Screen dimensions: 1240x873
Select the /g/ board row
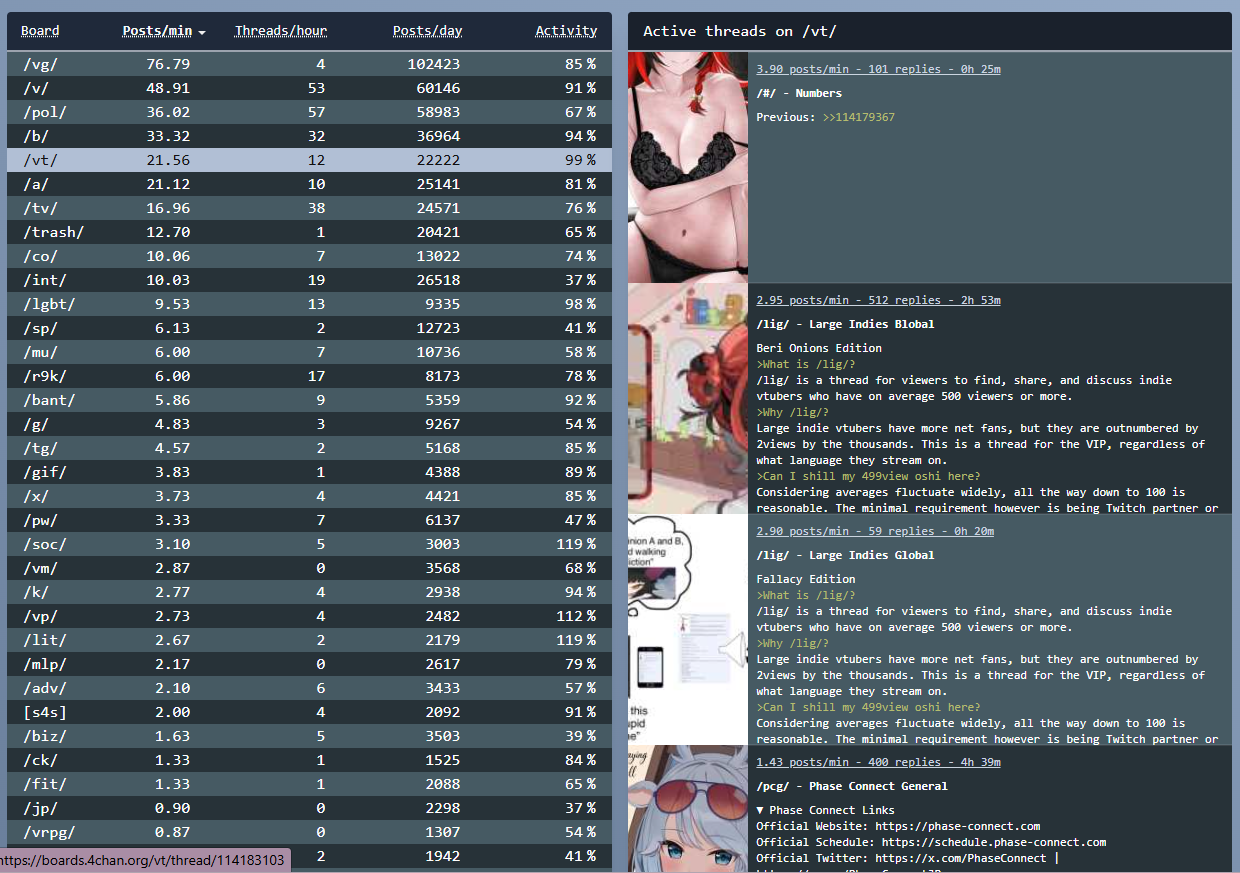coord(309,424)
